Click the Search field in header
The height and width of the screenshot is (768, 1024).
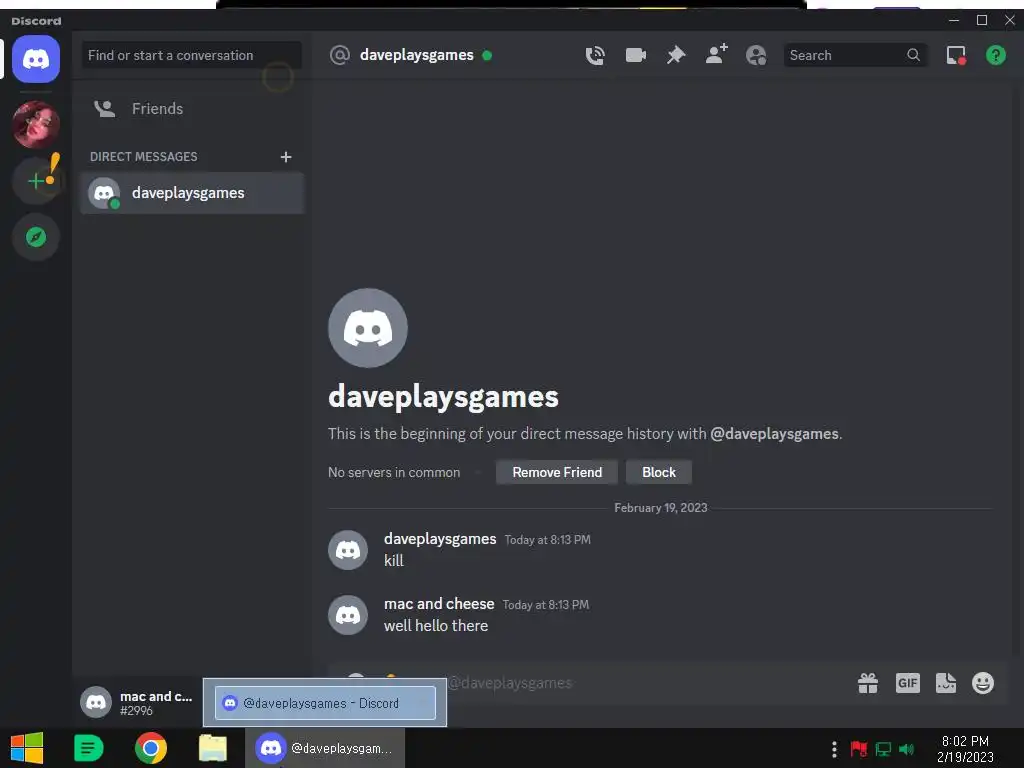point(855,56)
